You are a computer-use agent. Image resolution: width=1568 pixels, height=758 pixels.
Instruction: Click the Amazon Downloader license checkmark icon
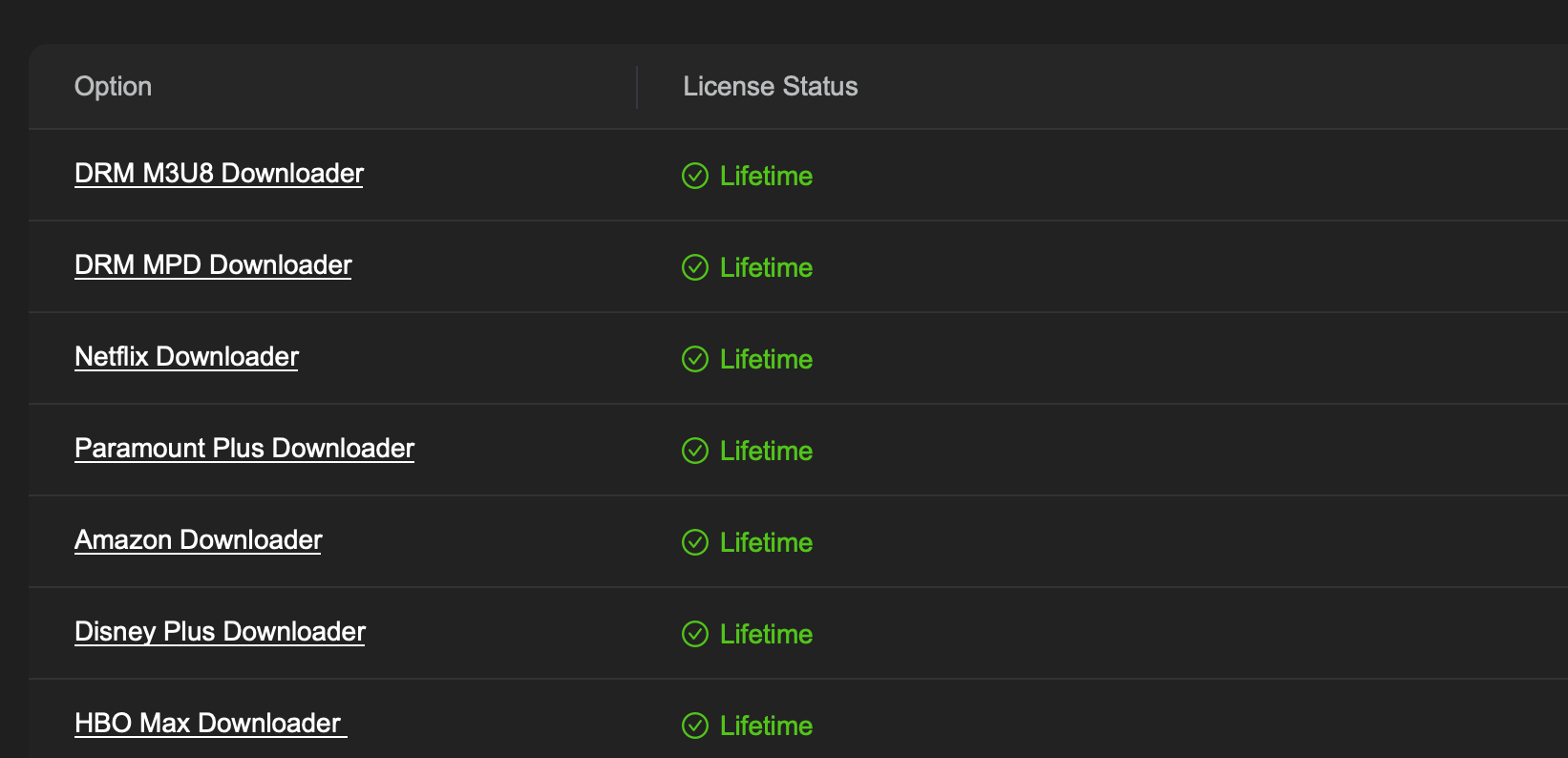(695, 542)
